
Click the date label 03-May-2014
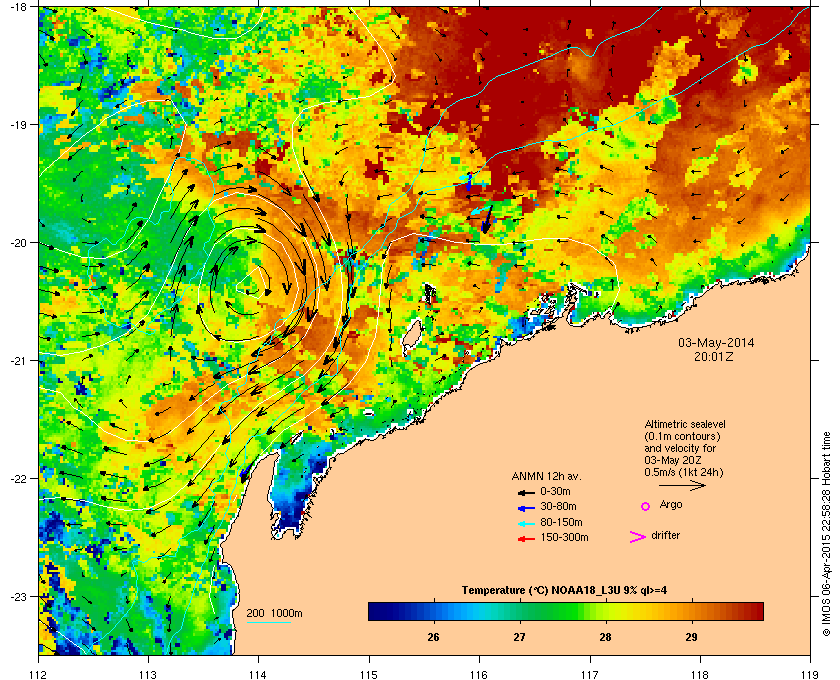pos(716,343)
